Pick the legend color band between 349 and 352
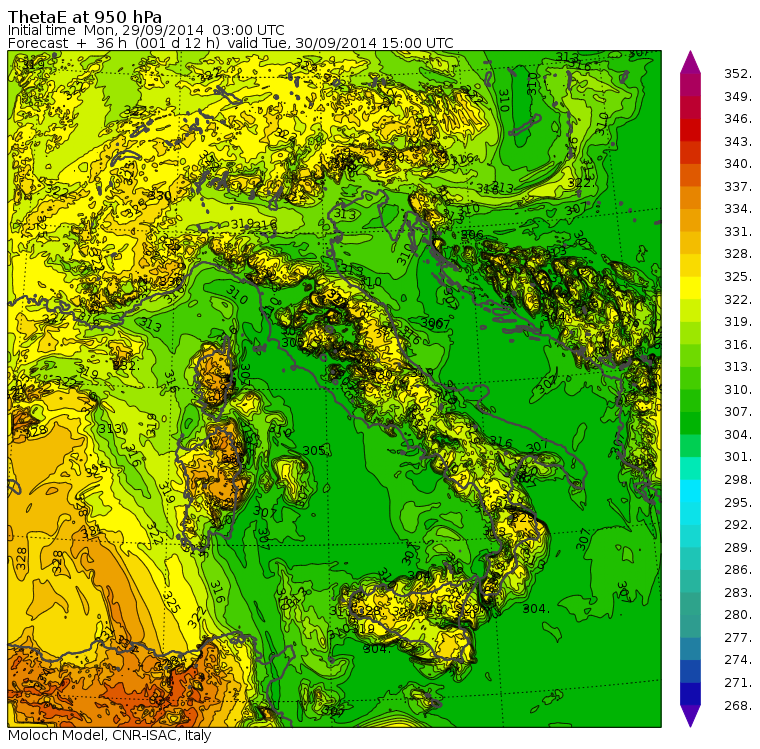This screenshot has width=760, height=749. (x=690, y=85)
